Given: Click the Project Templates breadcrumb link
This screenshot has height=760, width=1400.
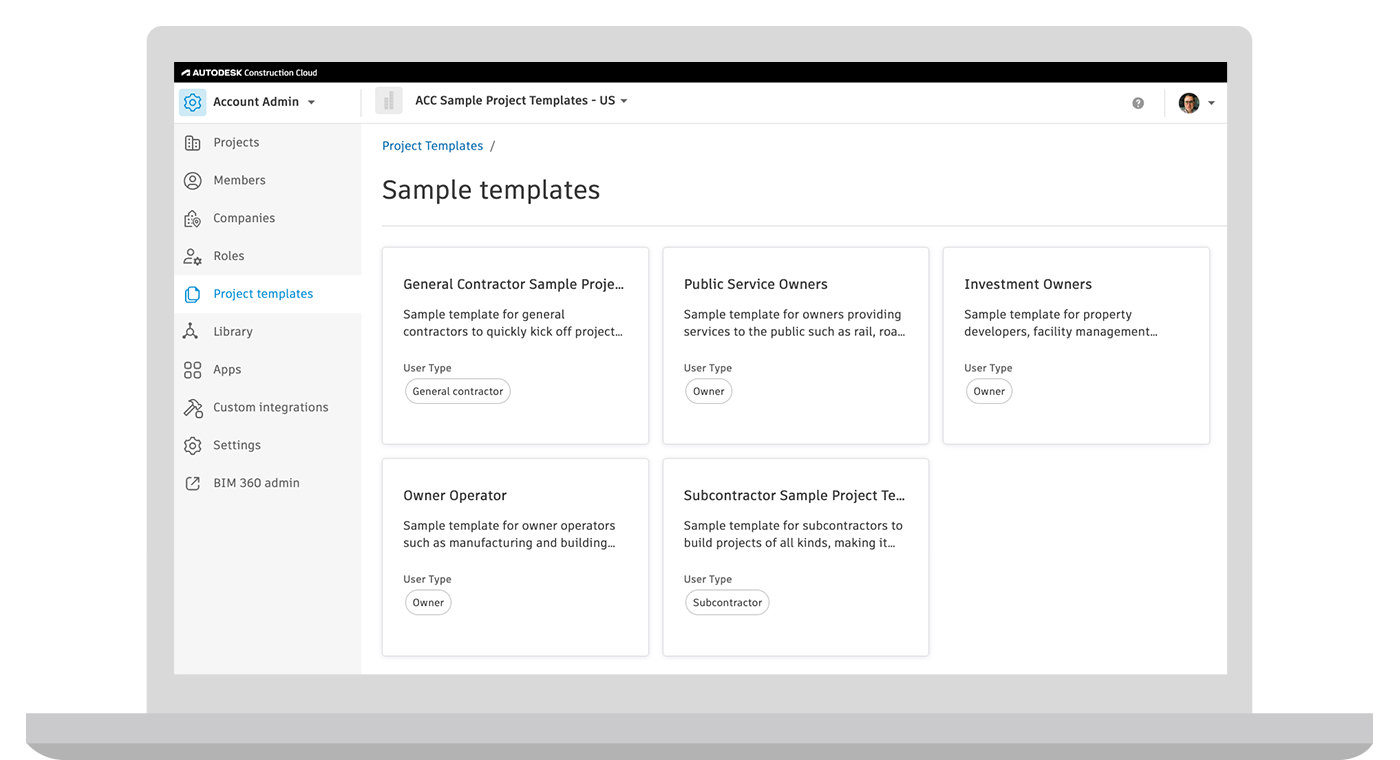Looking at the screenshot, I should tap(432, 146).
